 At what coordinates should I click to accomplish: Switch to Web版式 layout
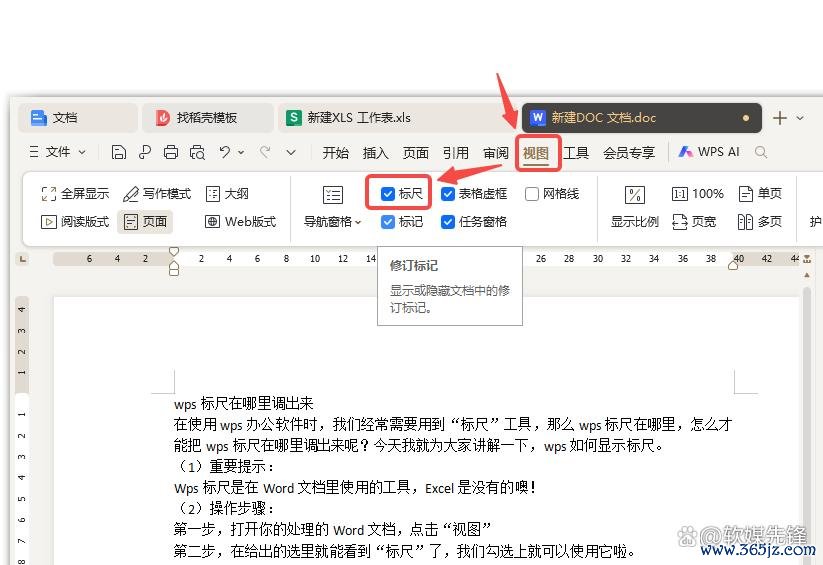coord(240,222)
